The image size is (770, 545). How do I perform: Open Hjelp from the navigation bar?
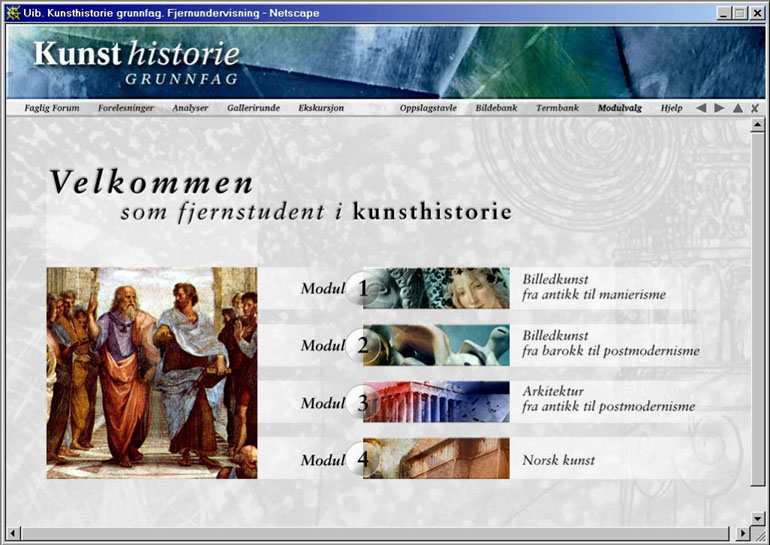point(672,108)
